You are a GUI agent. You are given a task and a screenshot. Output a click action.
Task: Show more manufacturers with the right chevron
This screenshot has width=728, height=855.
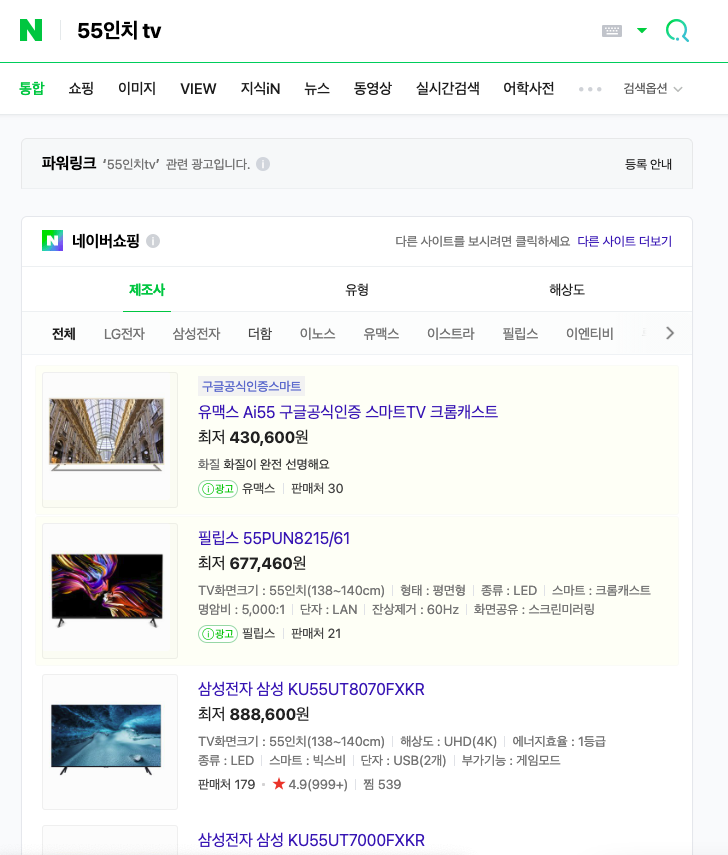670,333
